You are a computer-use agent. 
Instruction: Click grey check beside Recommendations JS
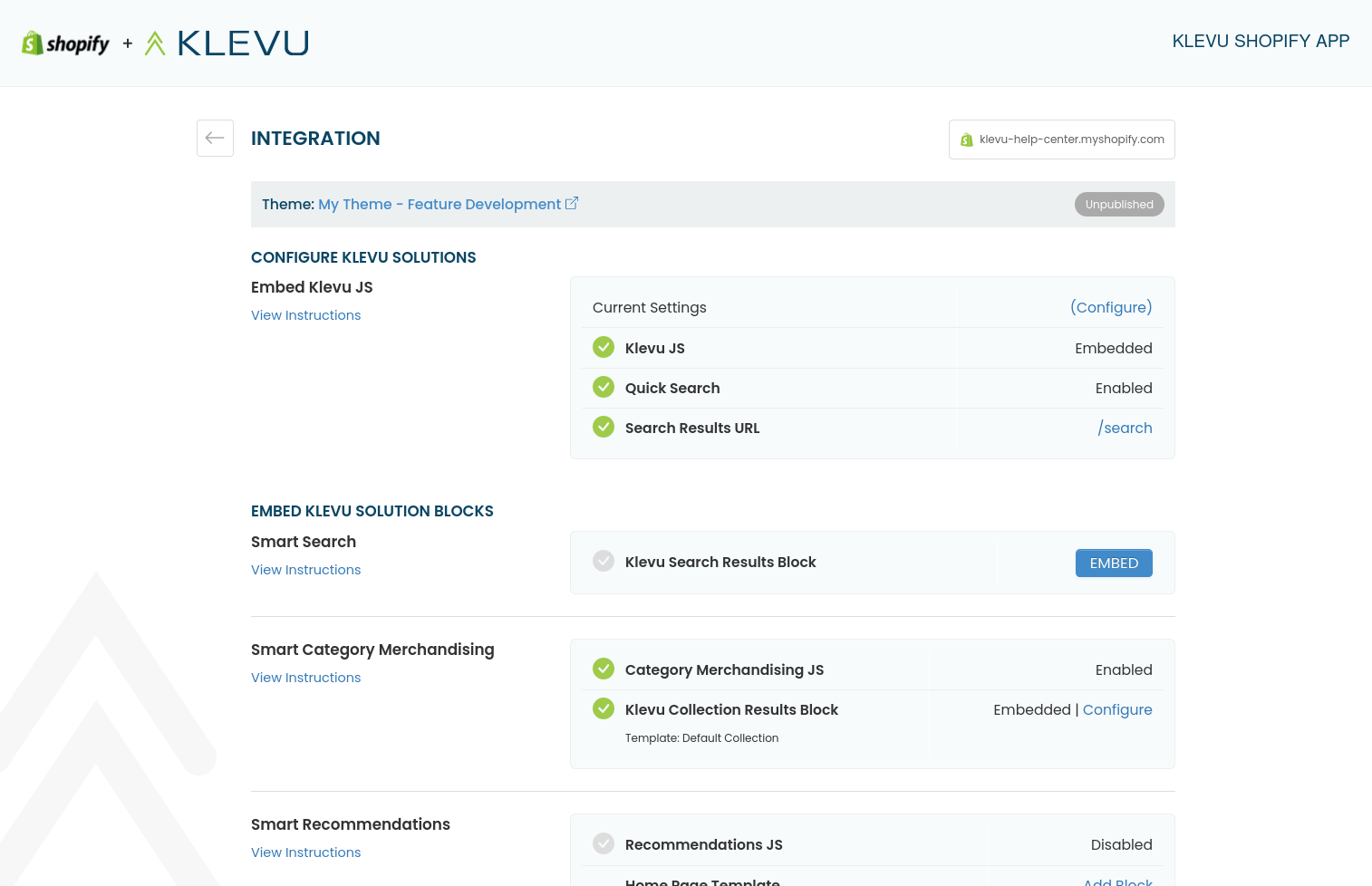[604, 843]
